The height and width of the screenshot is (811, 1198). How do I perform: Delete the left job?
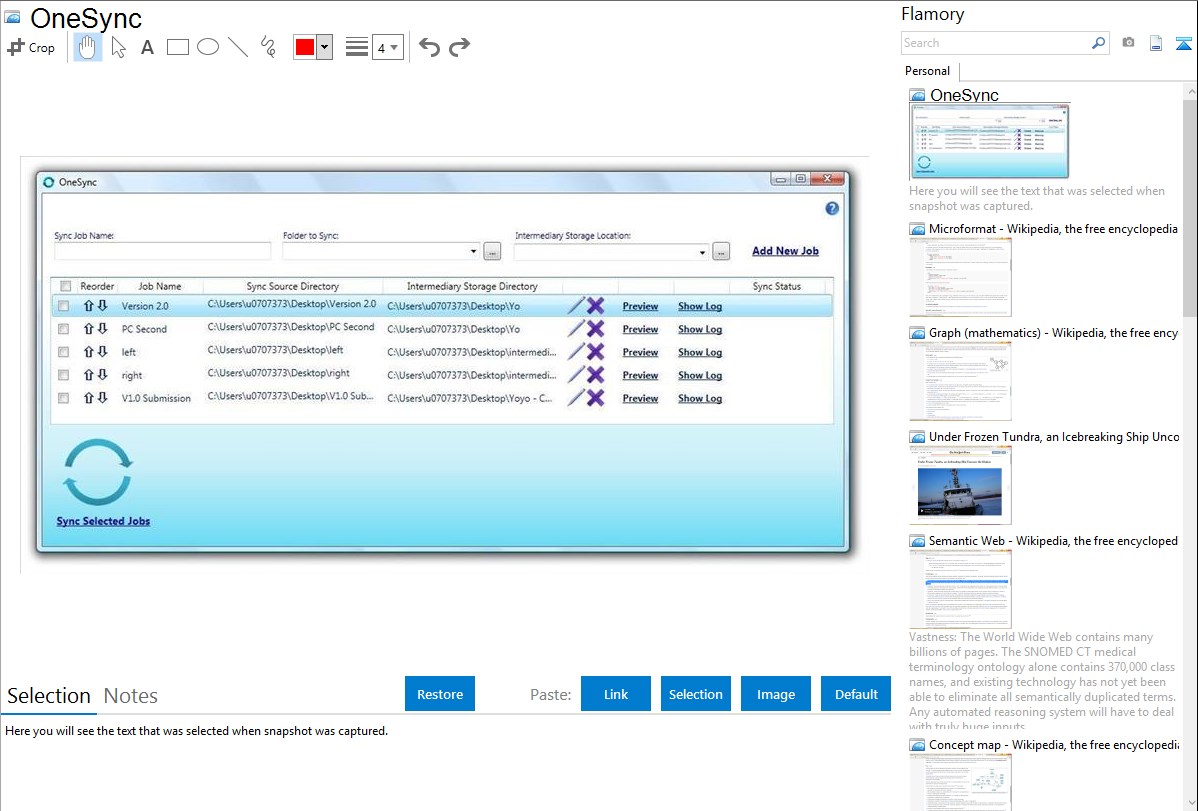595,352
